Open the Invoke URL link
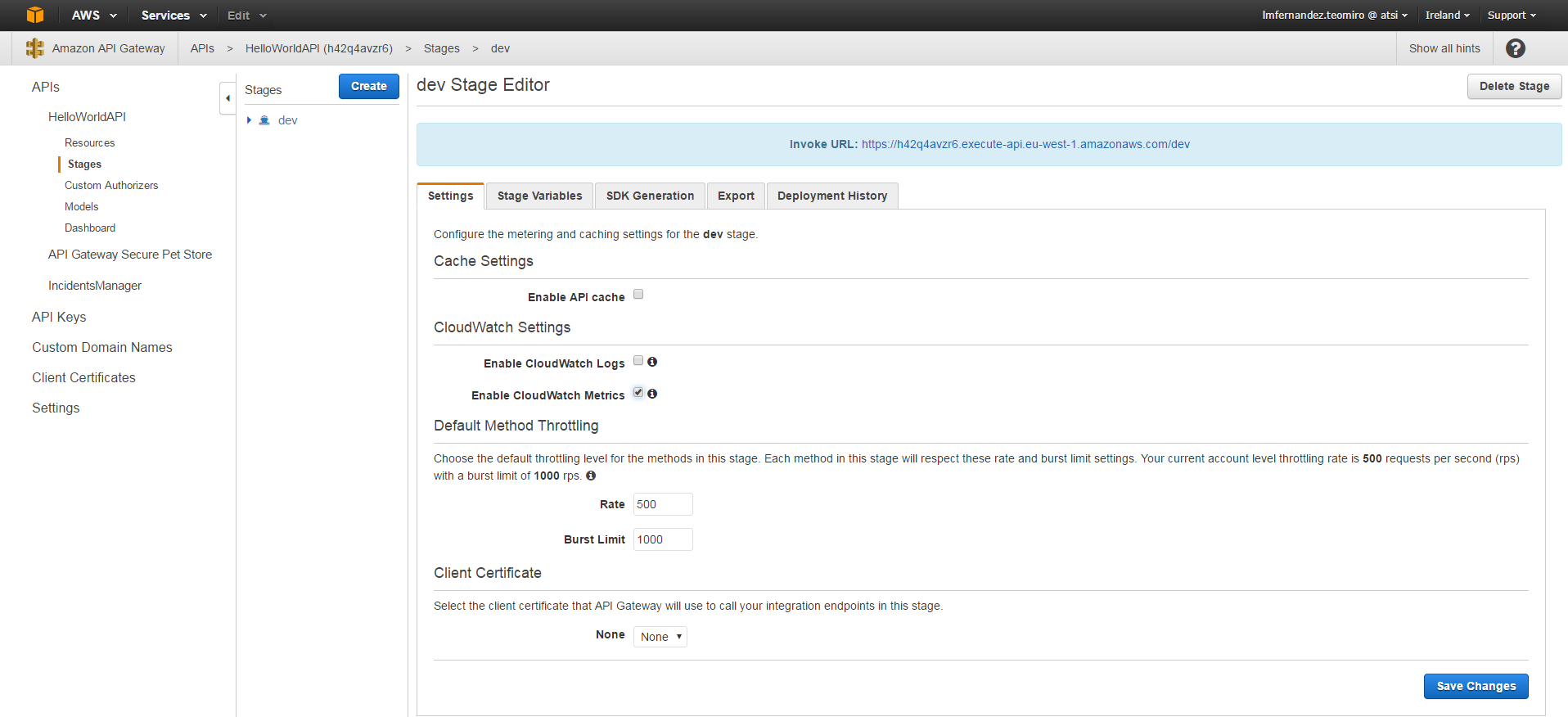Screen dimensions: 1568x717 [x=1025, y=144]
